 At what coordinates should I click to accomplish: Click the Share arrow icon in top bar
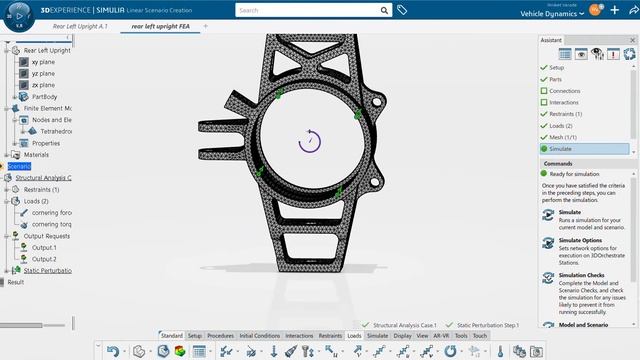pos(633,10)
